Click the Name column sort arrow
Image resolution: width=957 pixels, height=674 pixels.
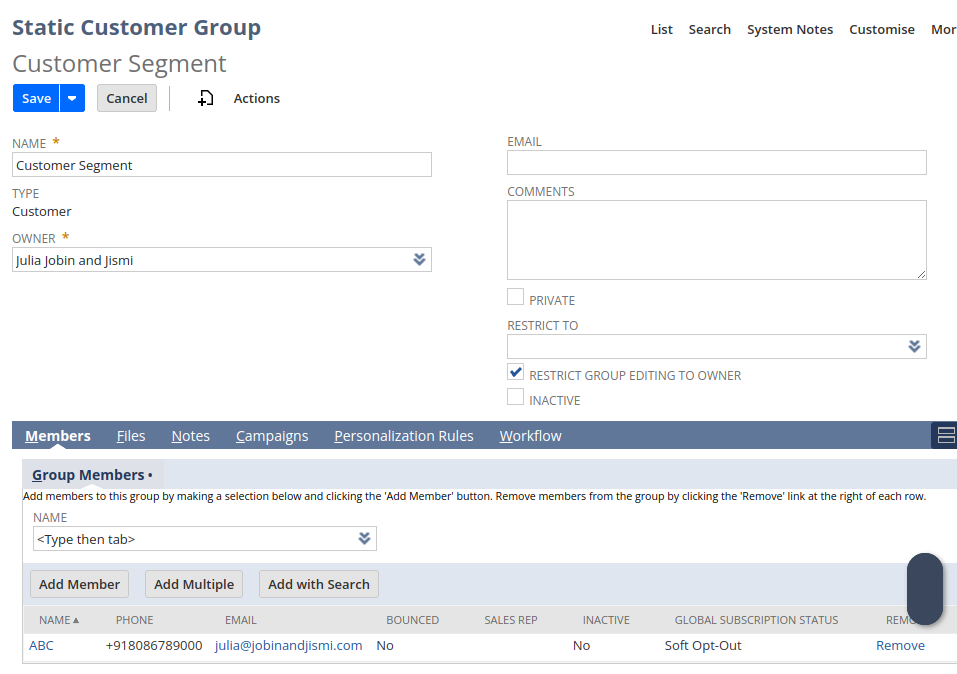pos(76,621)
